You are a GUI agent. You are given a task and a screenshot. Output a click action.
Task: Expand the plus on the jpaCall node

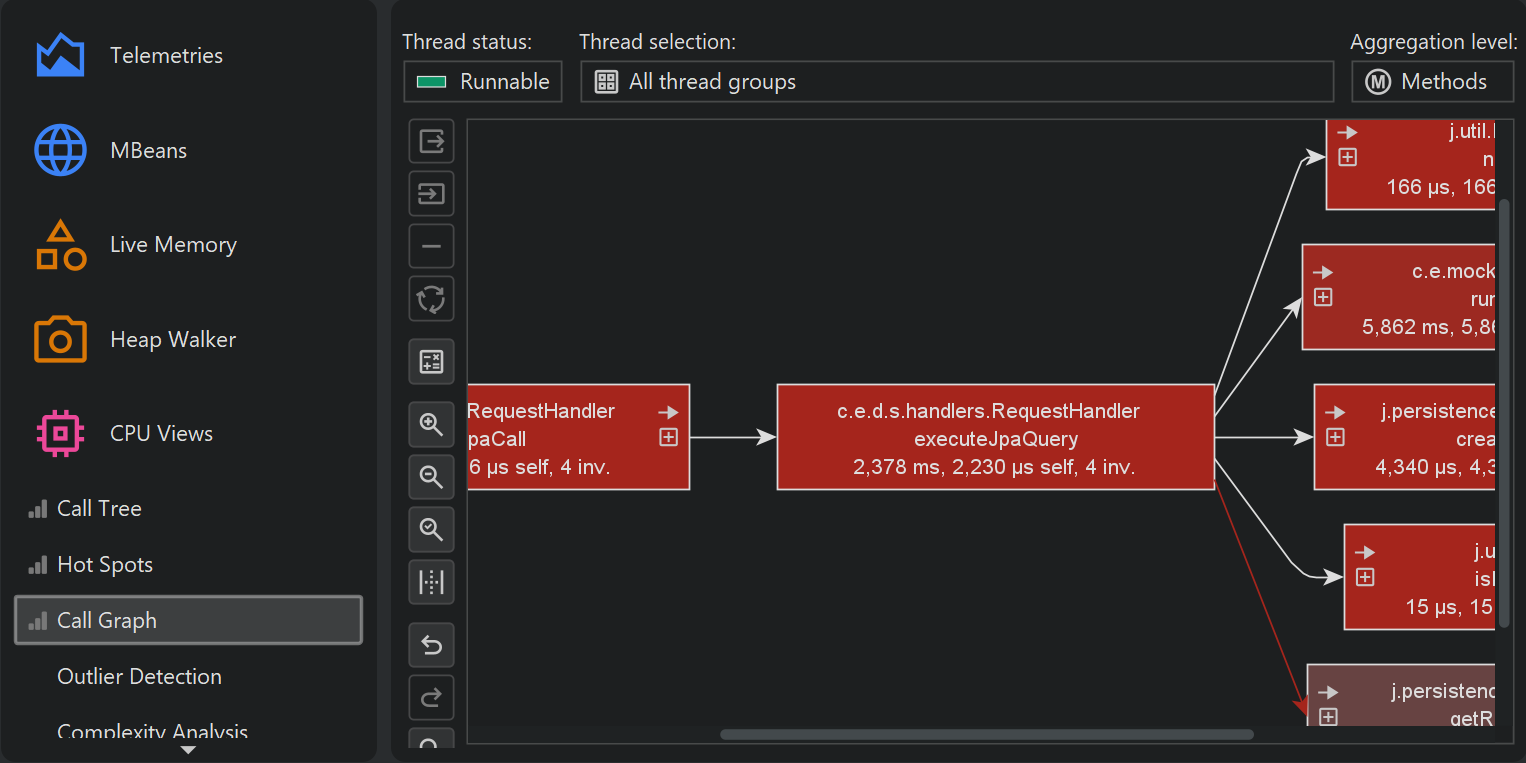tap(668, 437)
